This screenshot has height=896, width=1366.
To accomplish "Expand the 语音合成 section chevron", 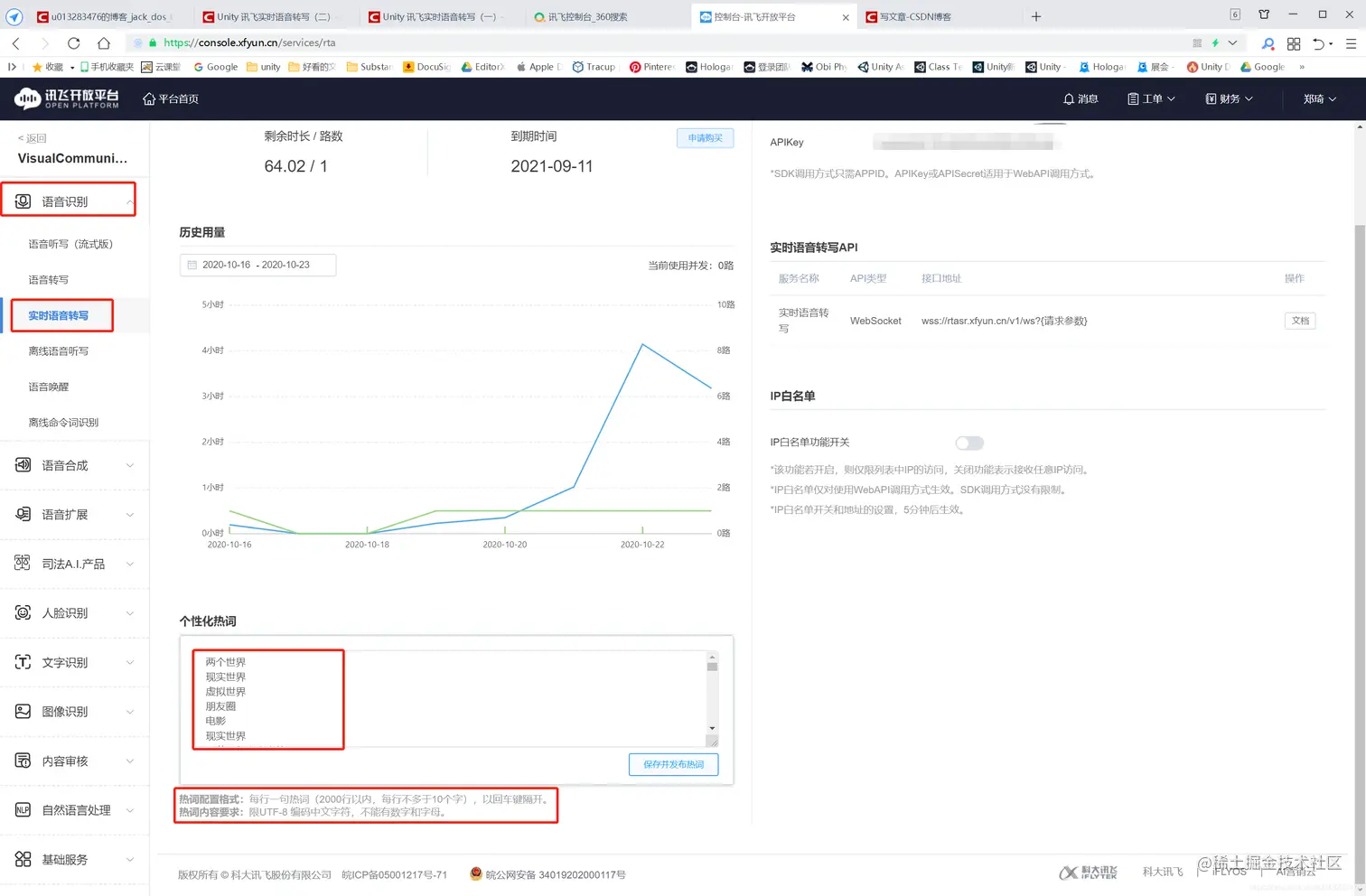I will pos(130,465).
